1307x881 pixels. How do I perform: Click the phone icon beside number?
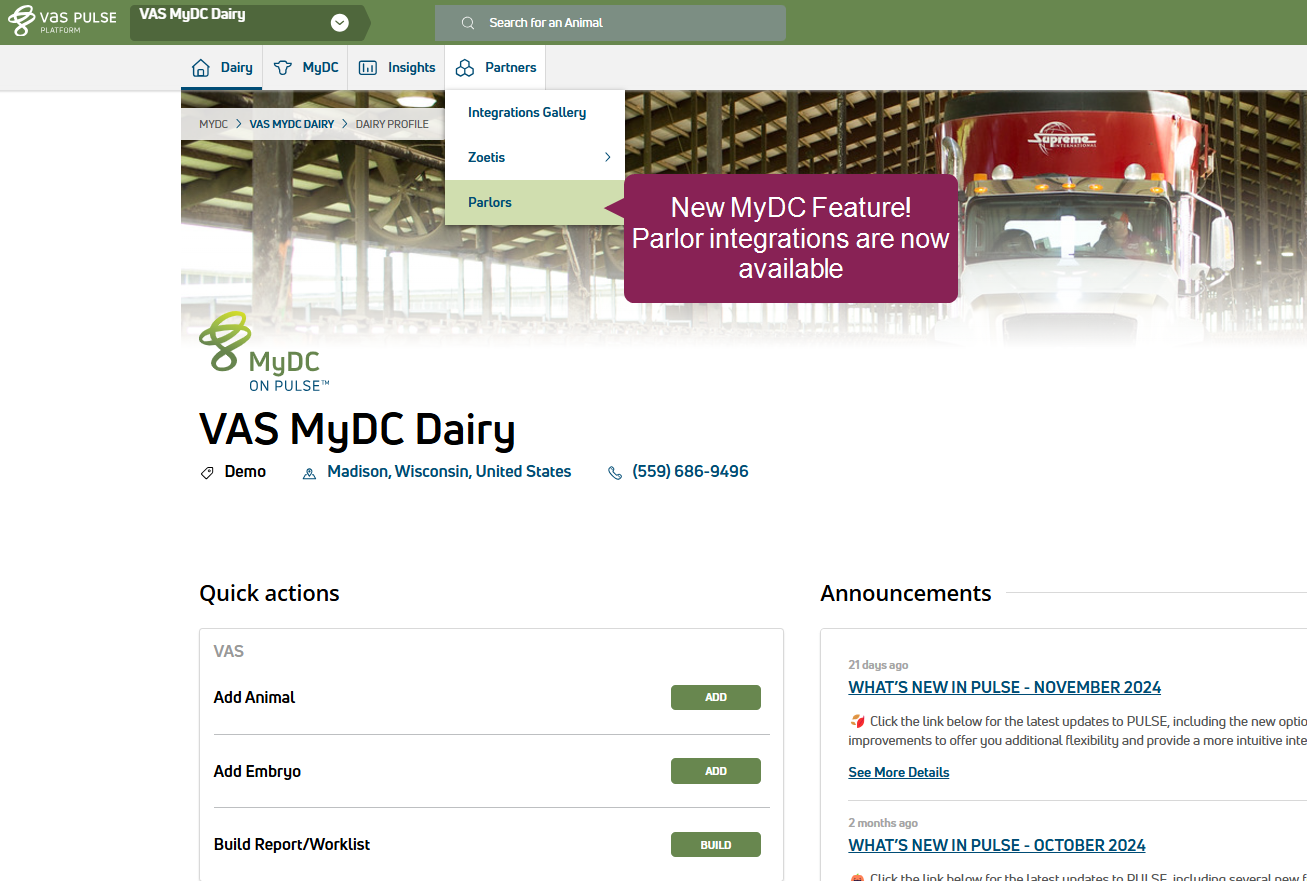coord(615,473)
